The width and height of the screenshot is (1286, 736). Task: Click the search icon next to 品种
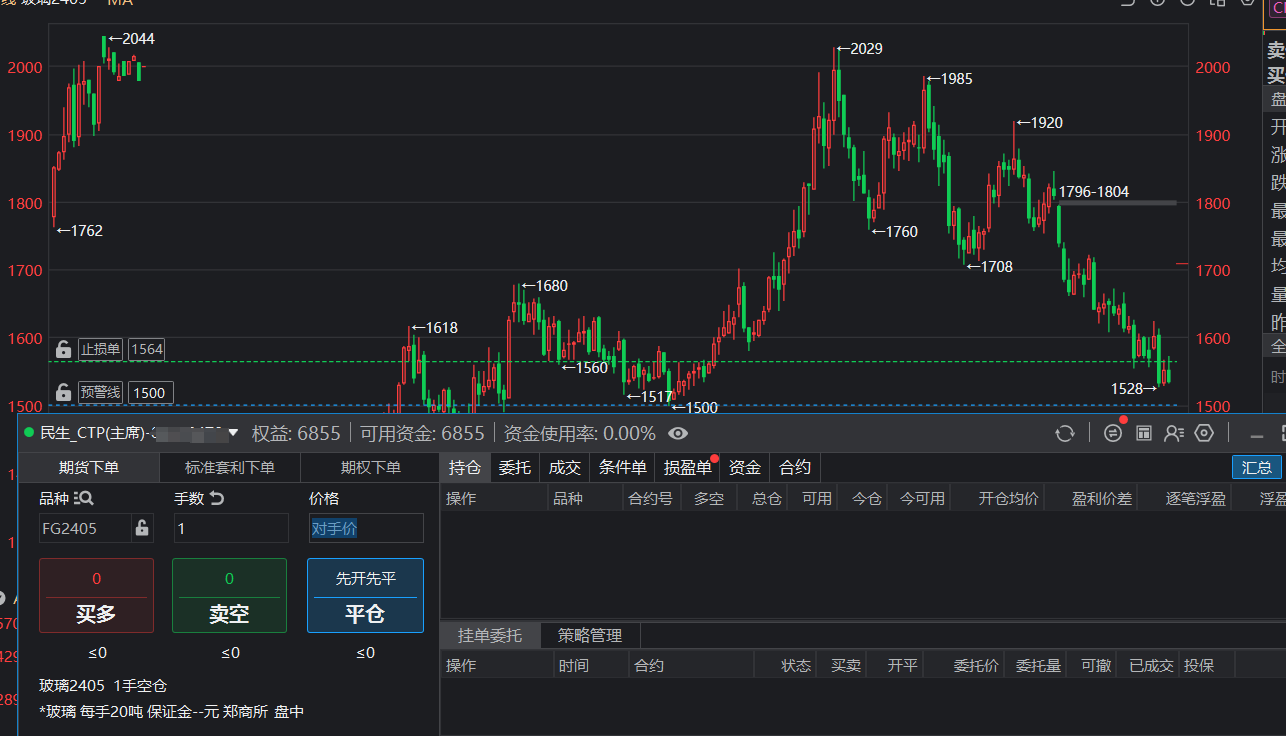83,498
